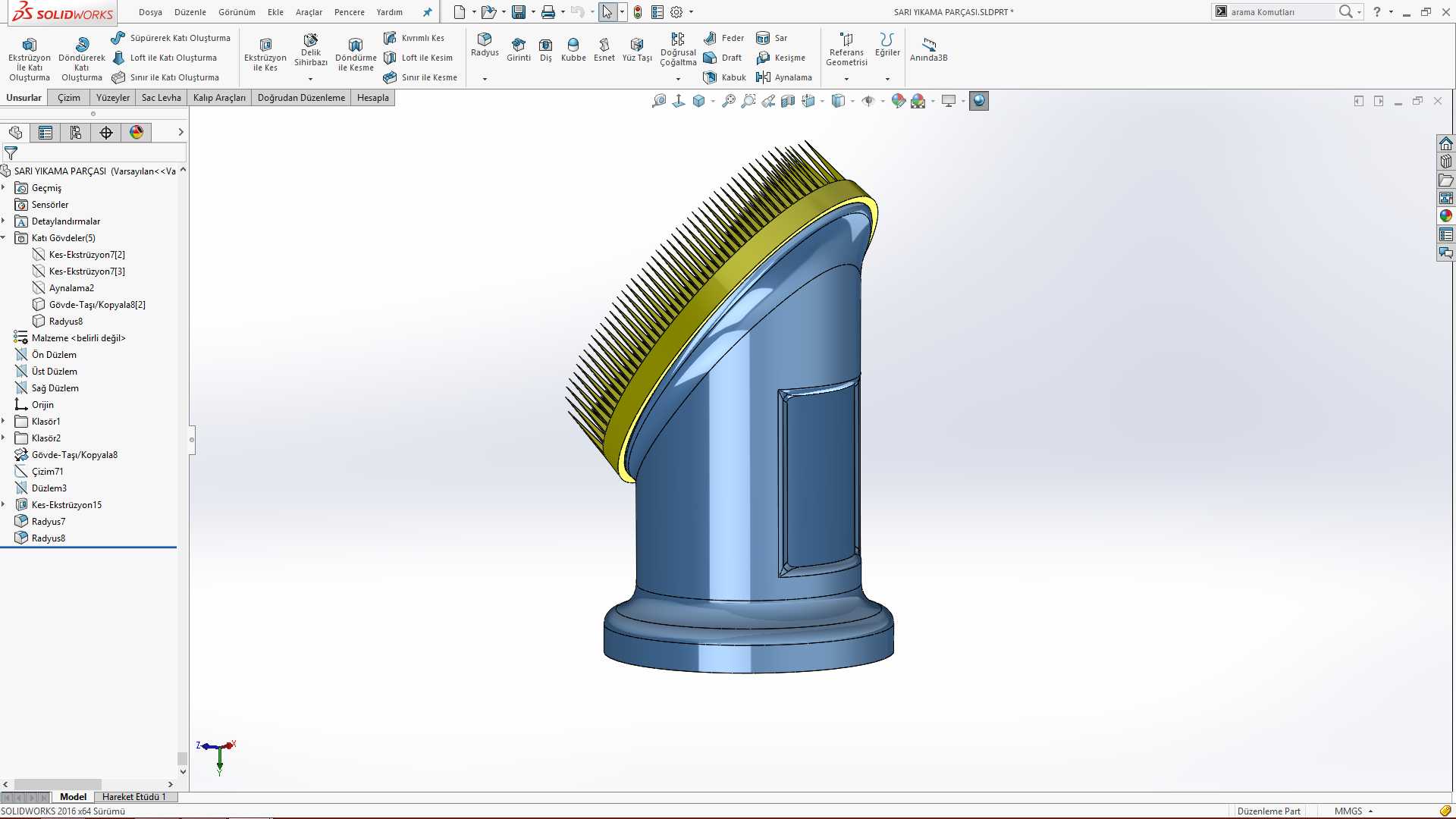Open DisplayManager color ball tab
Screen dimensions: 1456x819
tap(136, 133)
